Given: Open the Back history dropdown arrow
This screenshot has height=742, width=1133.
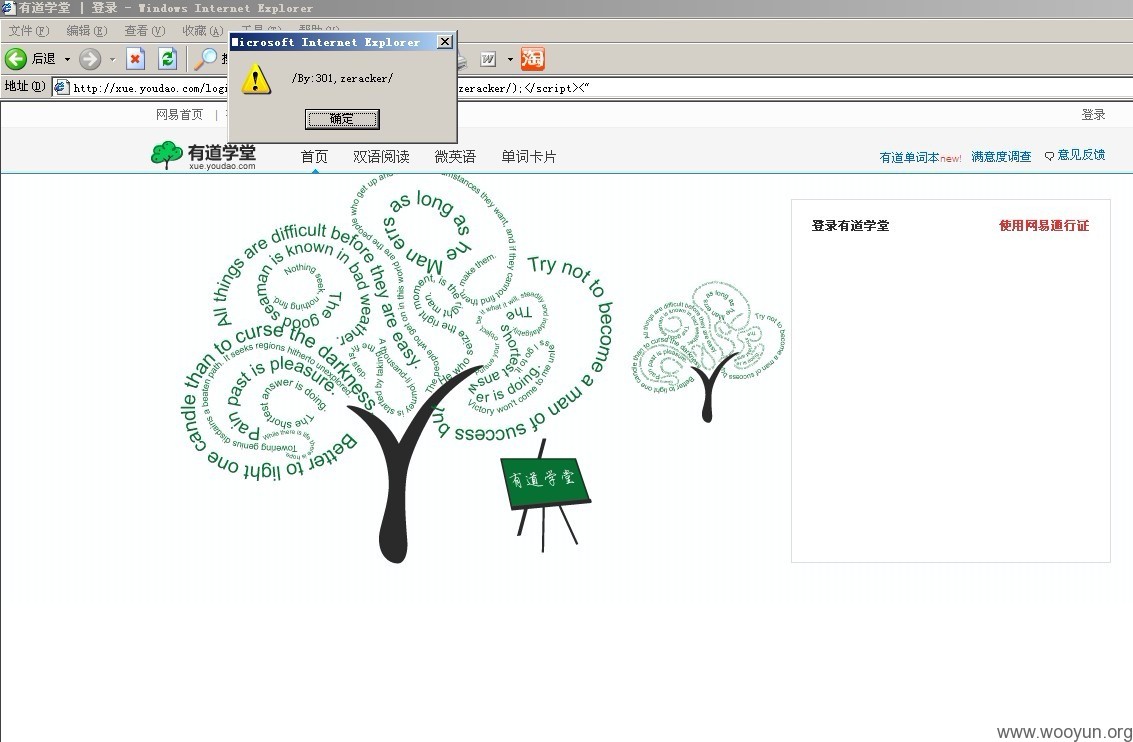Looking at the screenshot, I should click(x=67, y=59).
